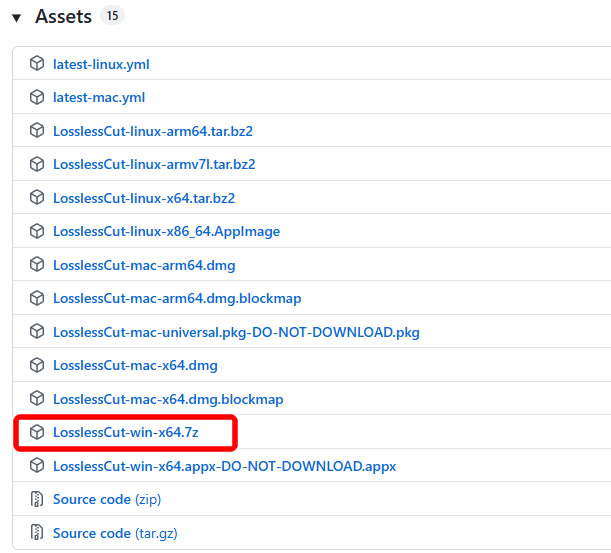This screenshot has height=553, width=611.
Task: Open LosslessCut-win-x64.appx-DO-NOT-DOWNLOAD.appx link
Action: 224,466
